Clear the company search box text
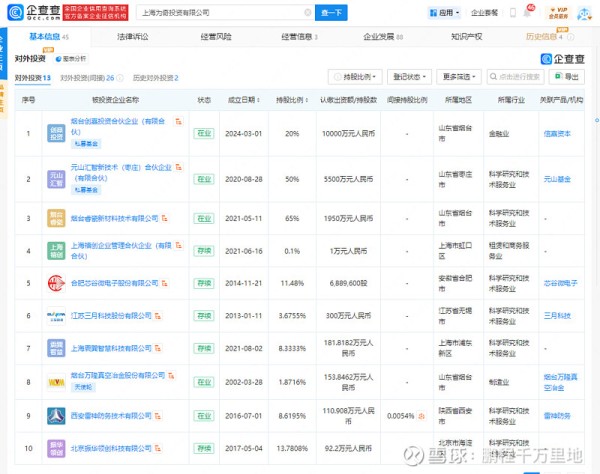Screen dimensions: 600x474 (307, 13)
